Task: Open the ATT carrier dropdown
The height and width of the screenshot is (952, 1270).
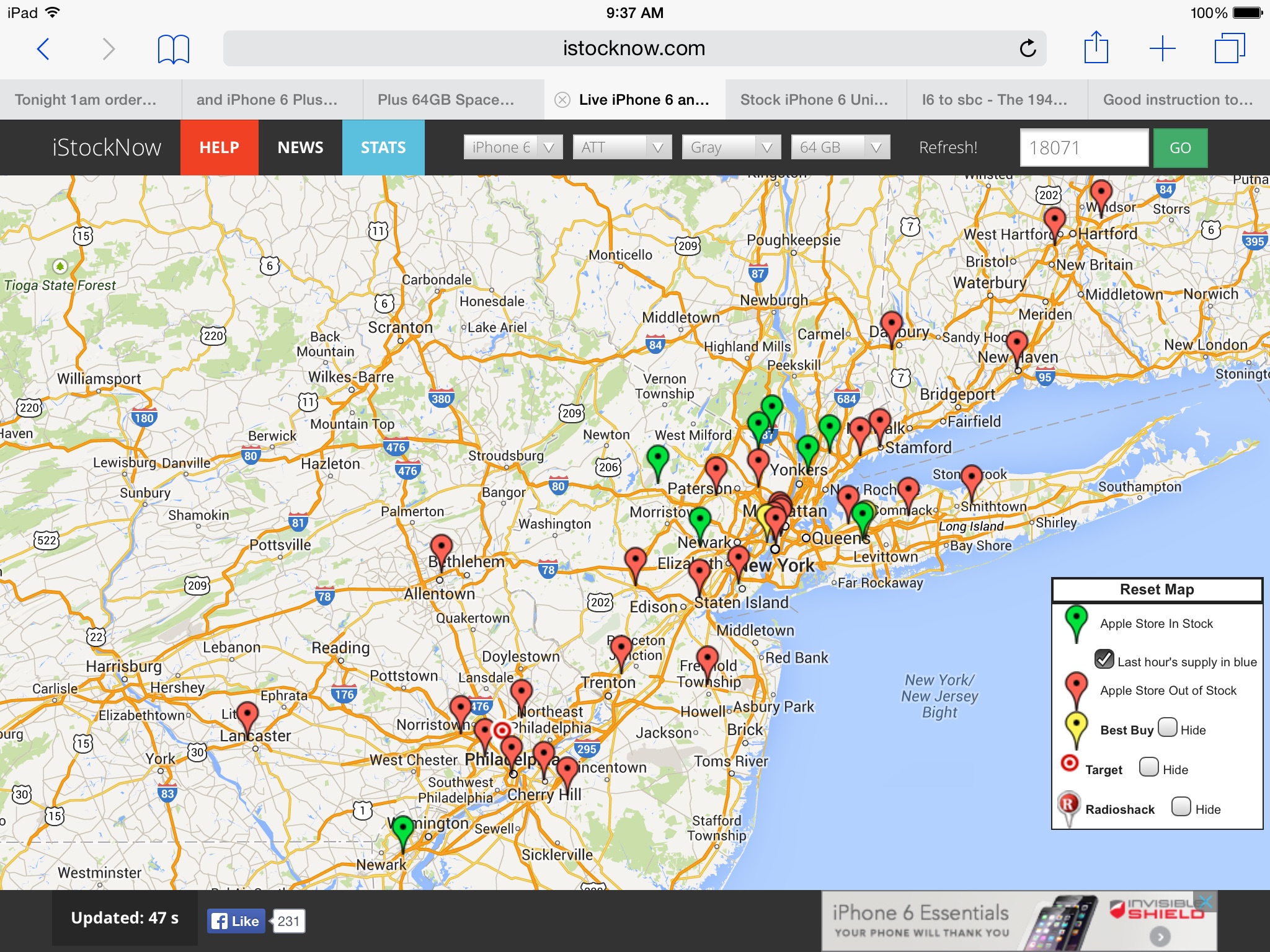Action: coord(622,148)
